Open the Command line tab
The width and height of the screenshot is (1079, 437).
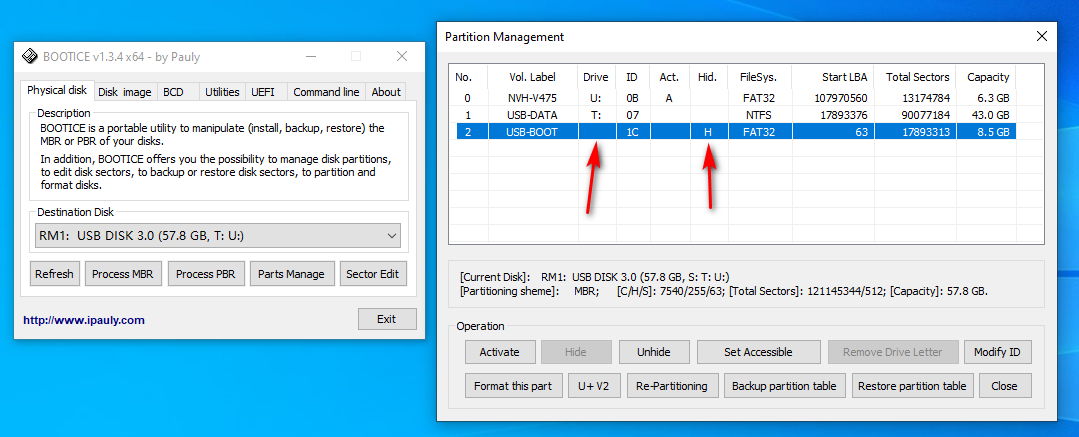[x=326, y=92]
